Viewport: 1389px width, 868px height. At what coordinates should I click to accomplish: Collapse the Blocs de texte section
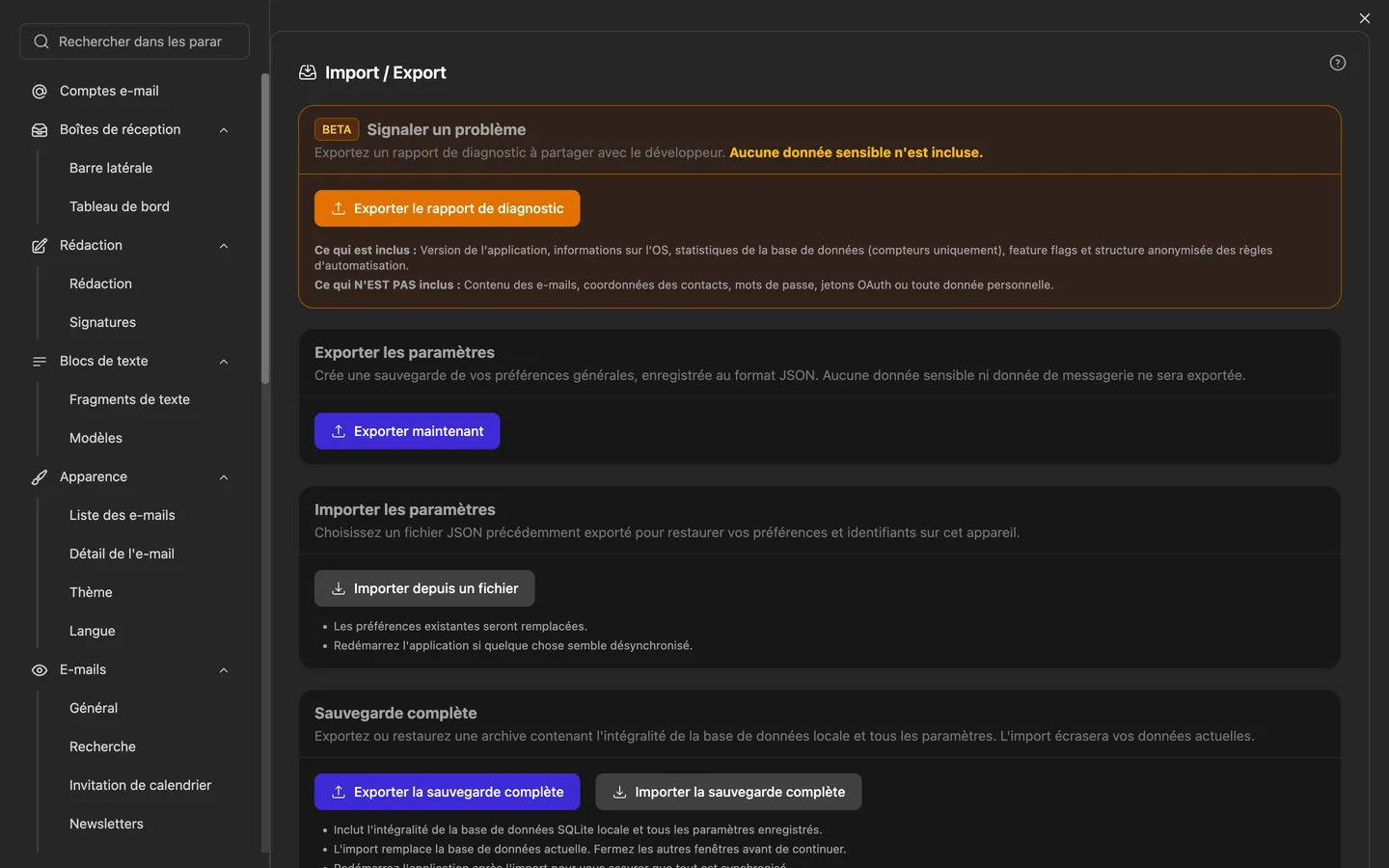(x=224, y=362)
